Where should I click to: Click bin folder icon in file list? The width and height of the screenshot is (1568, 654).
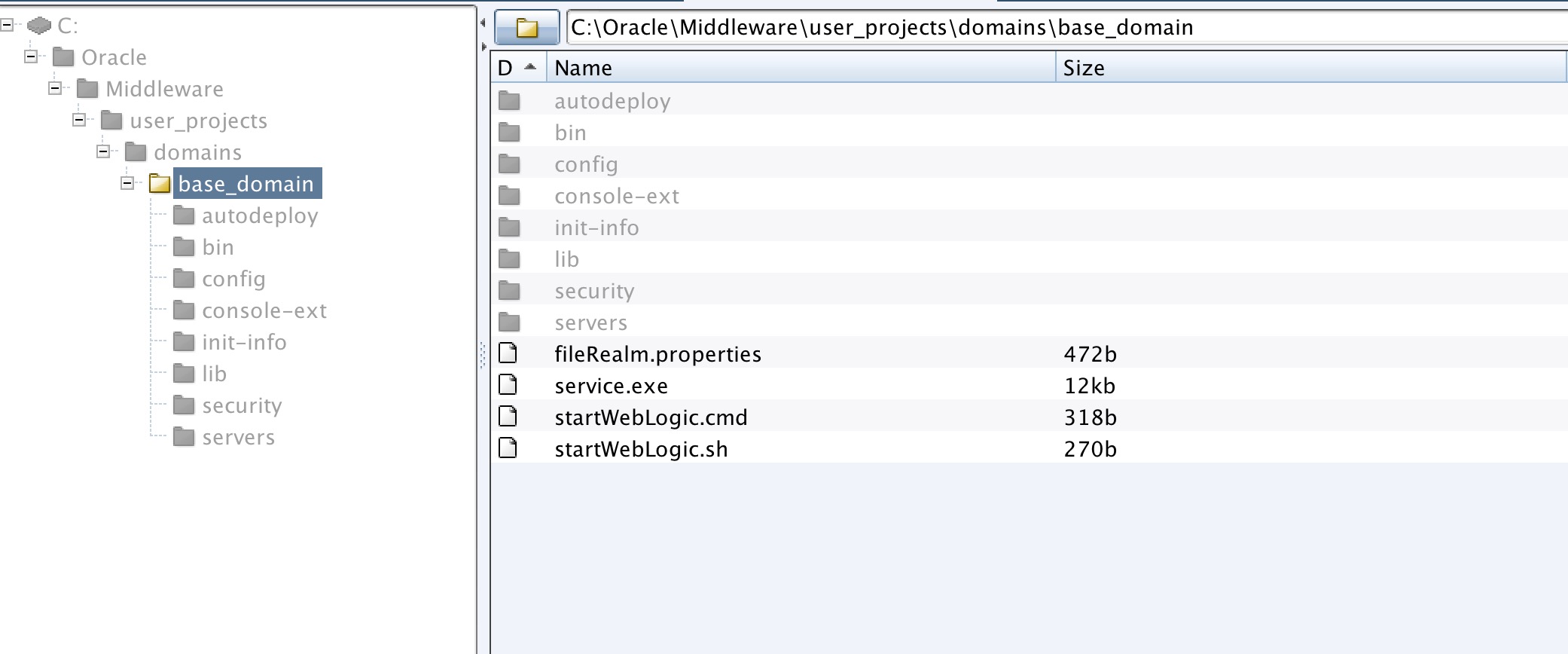[510, 132]
